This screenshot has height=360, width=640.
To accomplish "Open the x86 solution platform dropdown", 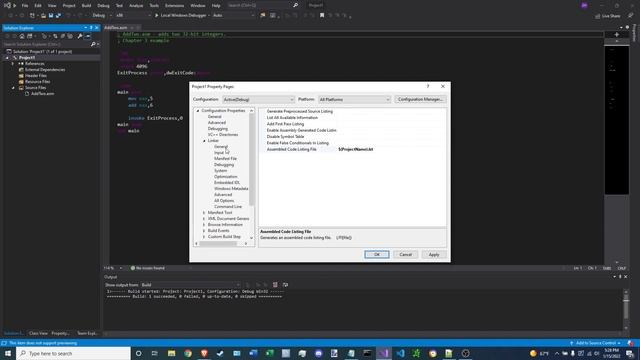I will tap(133, 16).
